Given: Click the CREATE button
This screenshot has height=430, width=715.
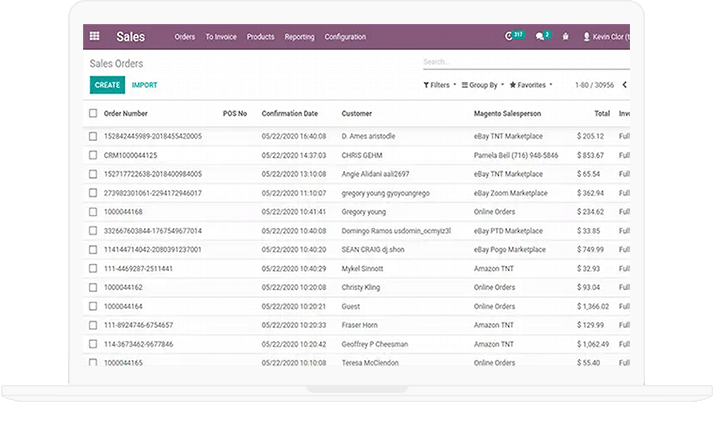Looking at the screenshot, I should [107, 86].
